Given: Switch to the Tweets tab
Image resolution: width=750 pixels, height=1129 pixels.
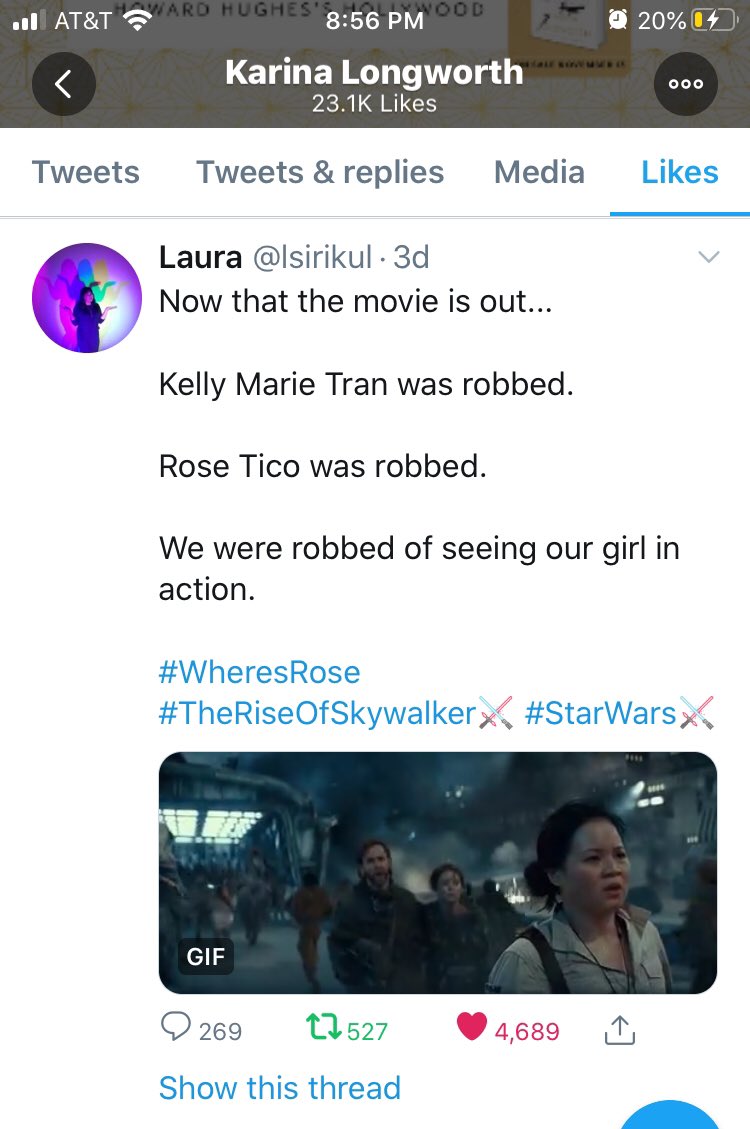Looking at the screenshot, I should (x=86, y=172).
